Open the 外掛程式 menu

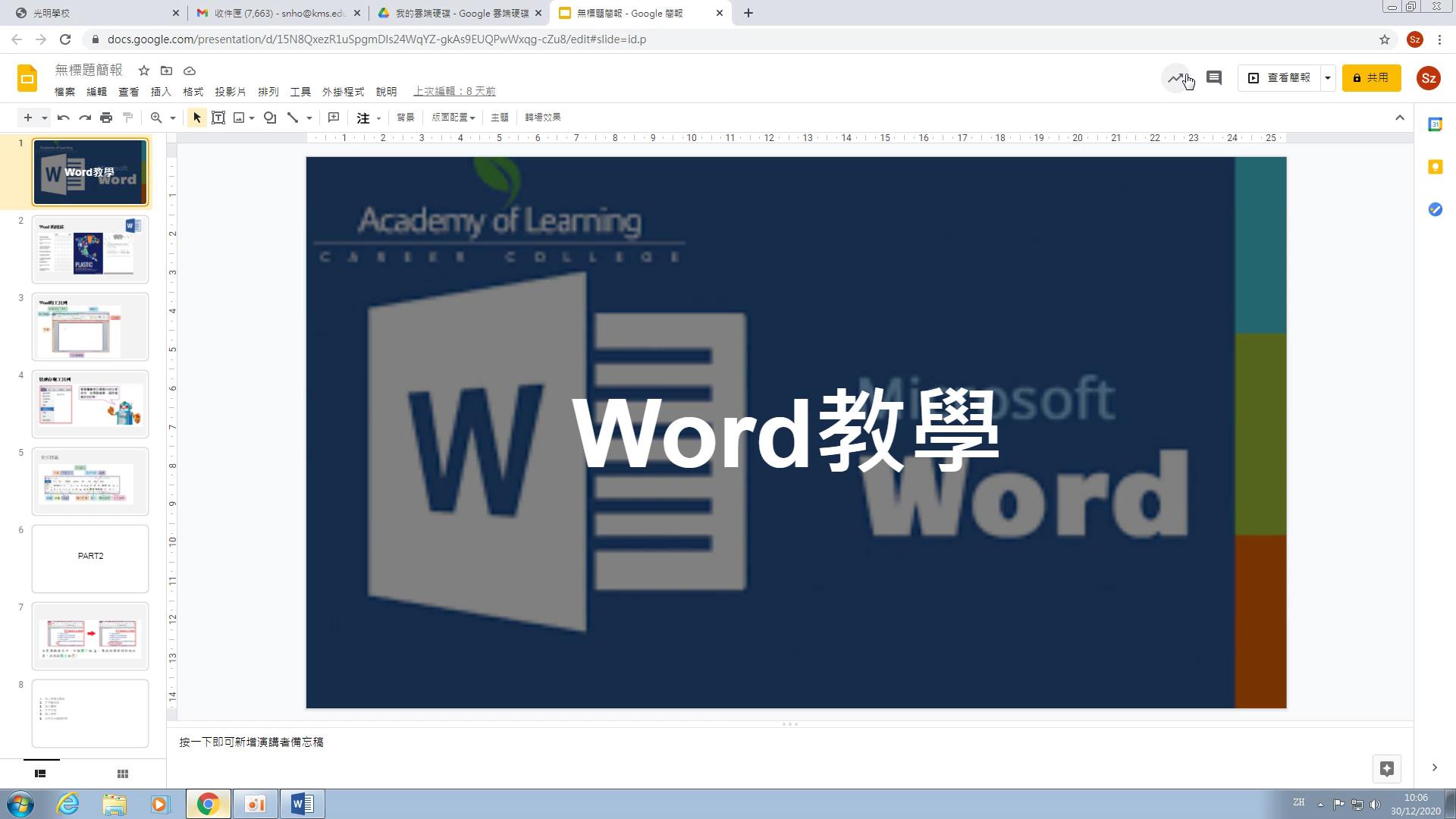[344, 92]
